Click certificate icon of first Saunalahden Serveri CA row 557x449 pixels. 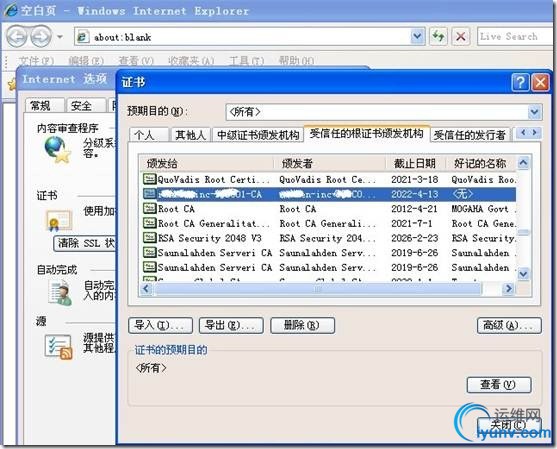pyautogui.click(x=150, y=252)
